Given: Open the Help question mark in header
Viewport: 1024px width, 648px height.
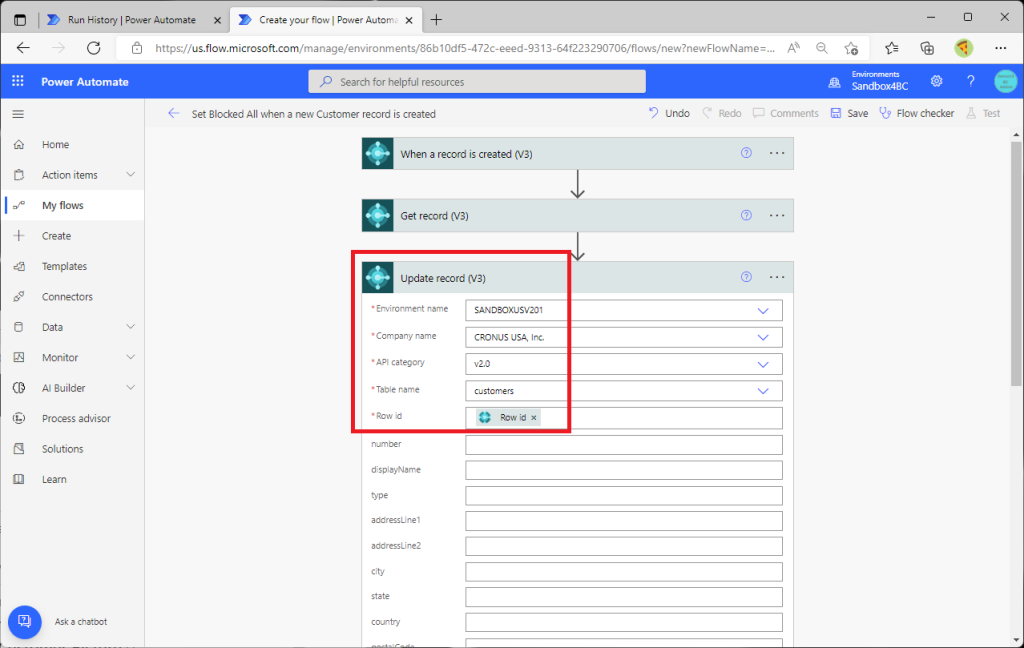Looking at the screenshot, I should pos(970,81).
